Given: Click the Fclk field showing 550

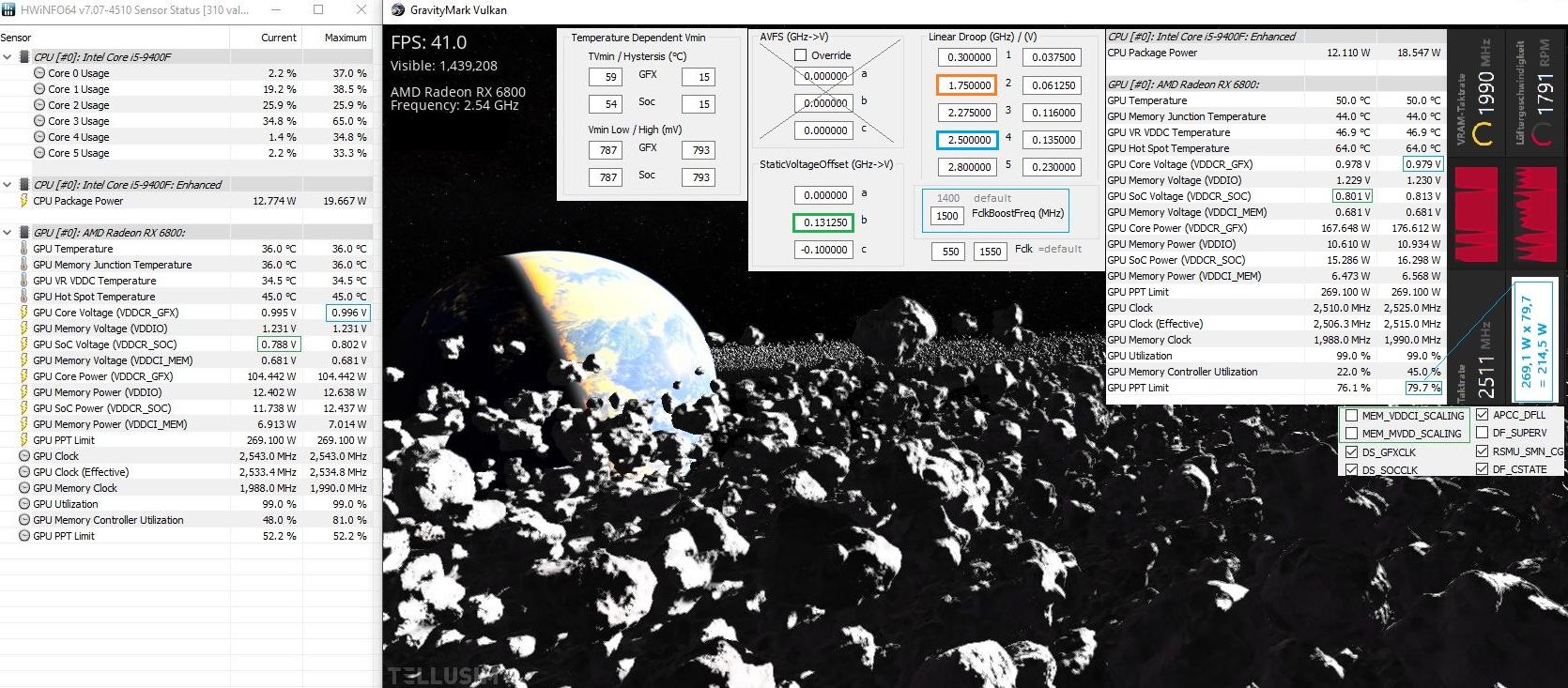Looking at the screenshot, I should click(x=950, y=252).
